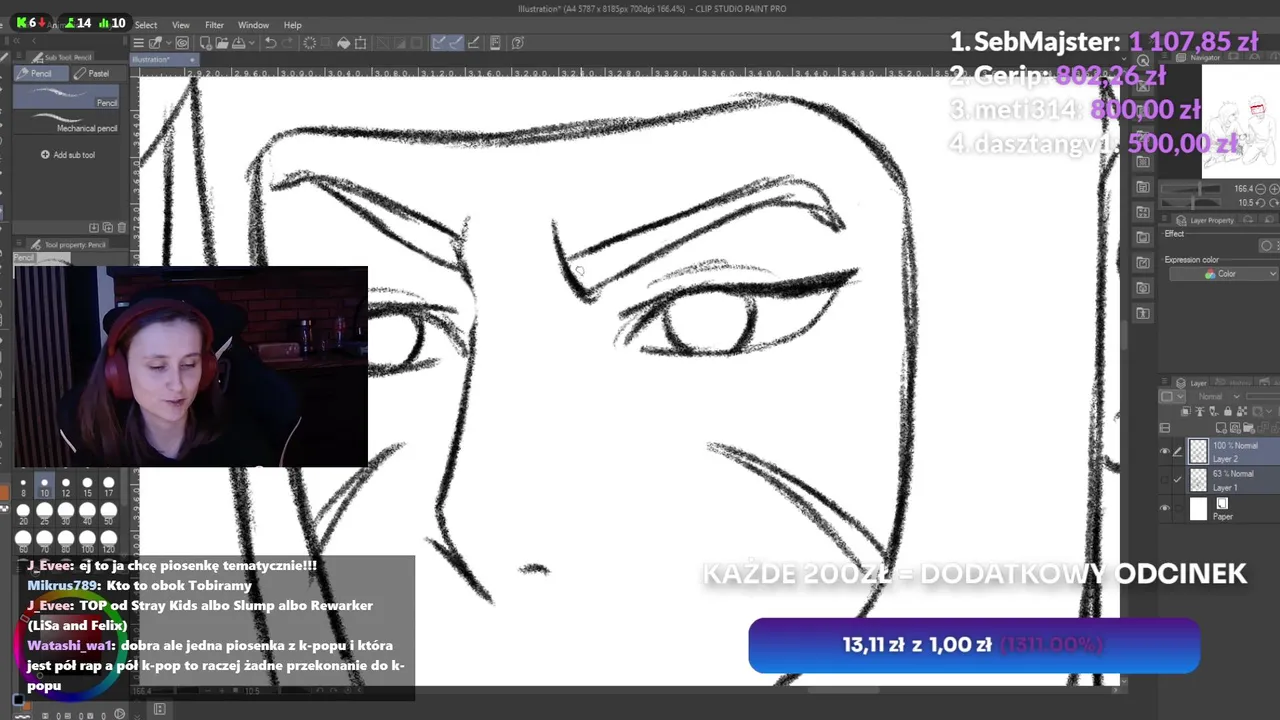Viewport: 1280px width, 720px height.
Task: Select the Pencil sub tool group tab
Action: point(41,73)
